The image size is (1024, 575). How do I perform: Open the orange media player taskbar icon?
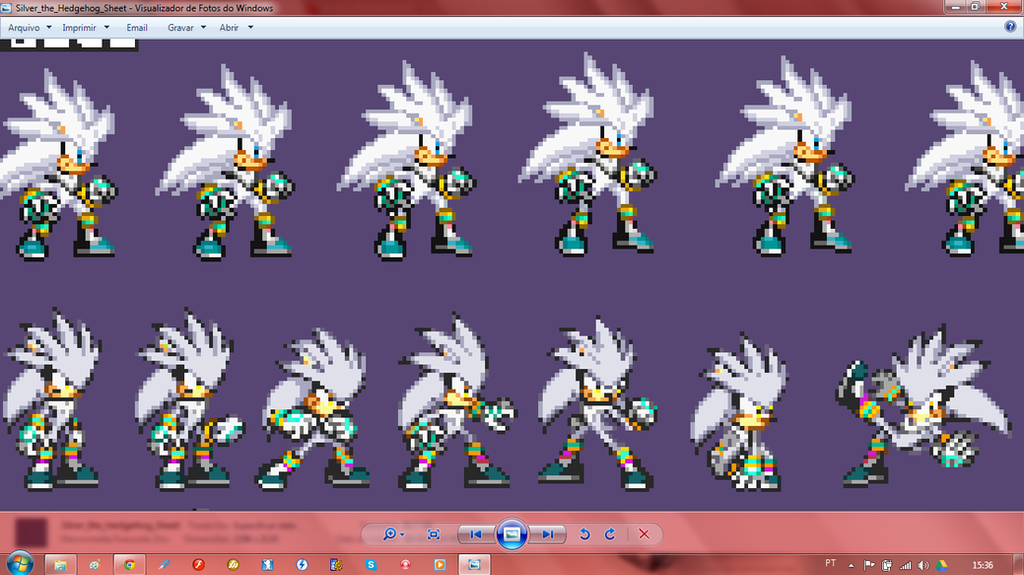pyautogui.click(x=440, y=565)
